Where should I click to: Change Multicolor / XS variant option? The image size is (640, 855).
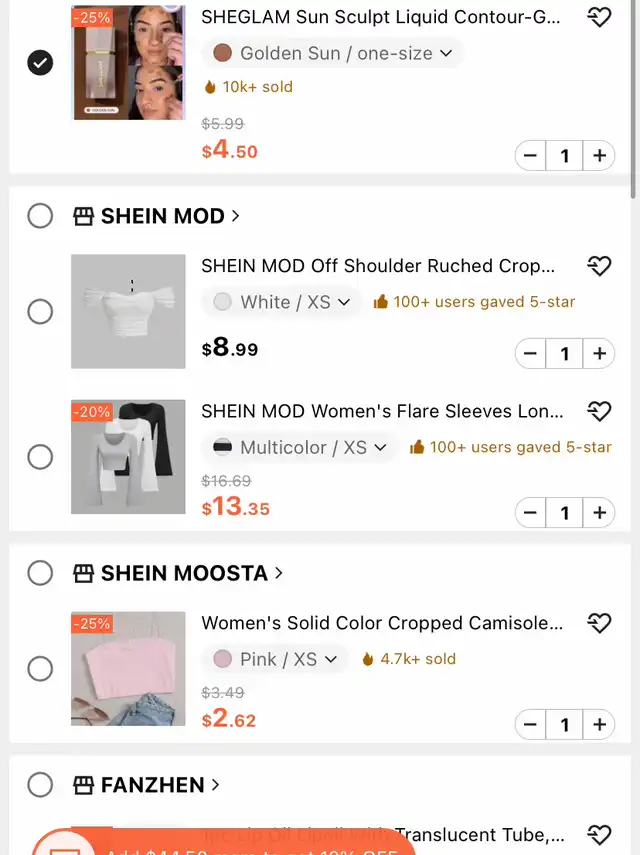tap(299, 448)
